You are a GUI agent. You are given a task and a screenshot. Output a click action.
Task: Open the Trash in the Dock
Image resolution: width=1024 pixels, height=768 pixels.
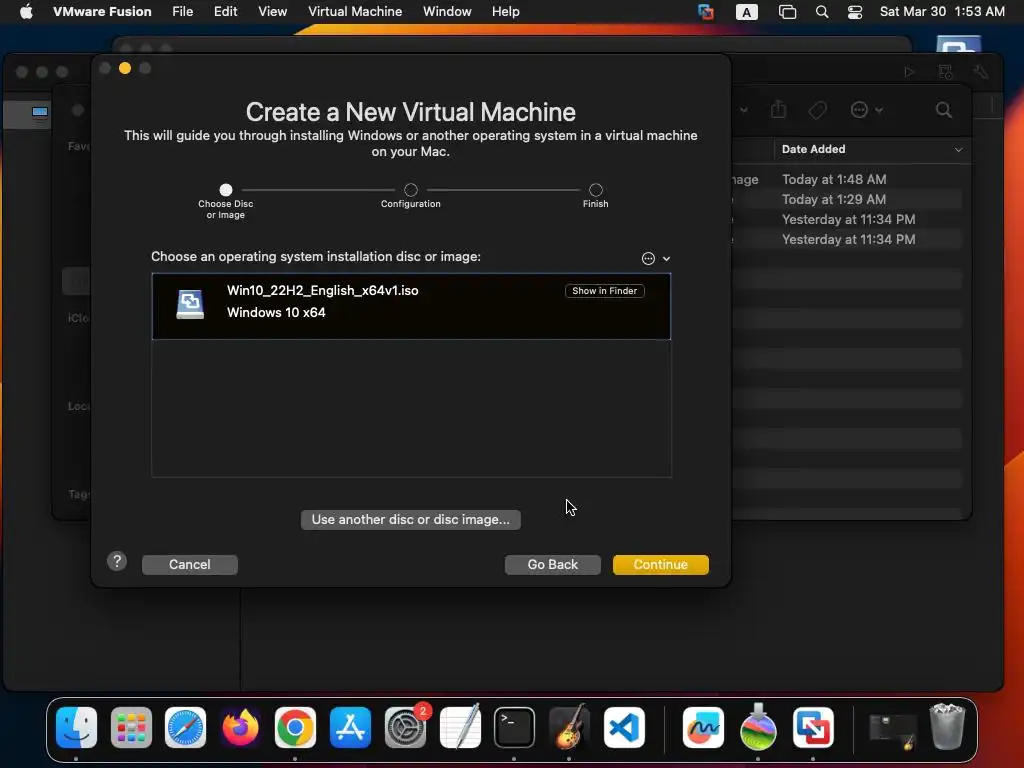[x=947, y=726]
